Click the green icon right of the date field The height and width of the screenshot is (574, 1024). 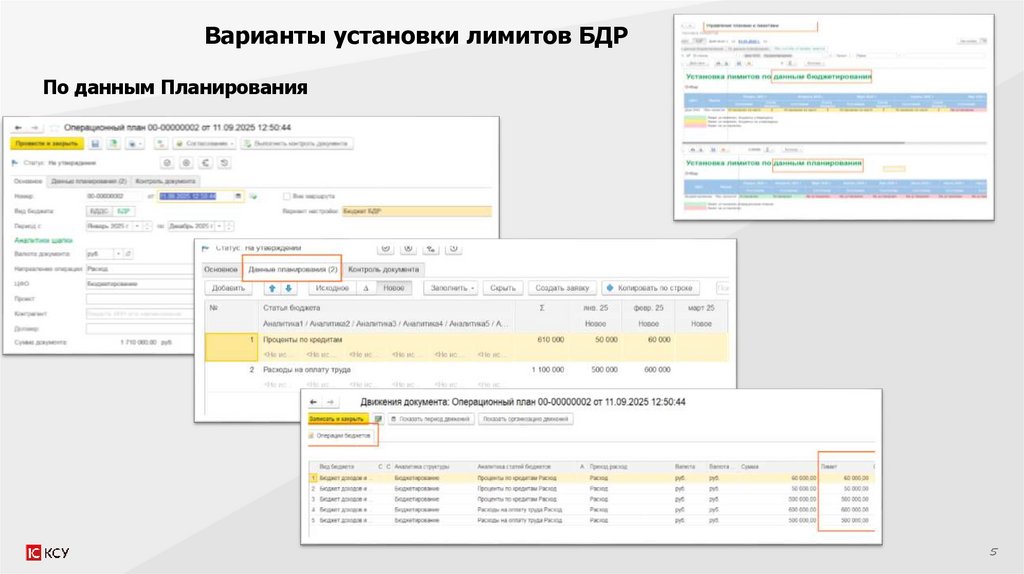[253, 196]
